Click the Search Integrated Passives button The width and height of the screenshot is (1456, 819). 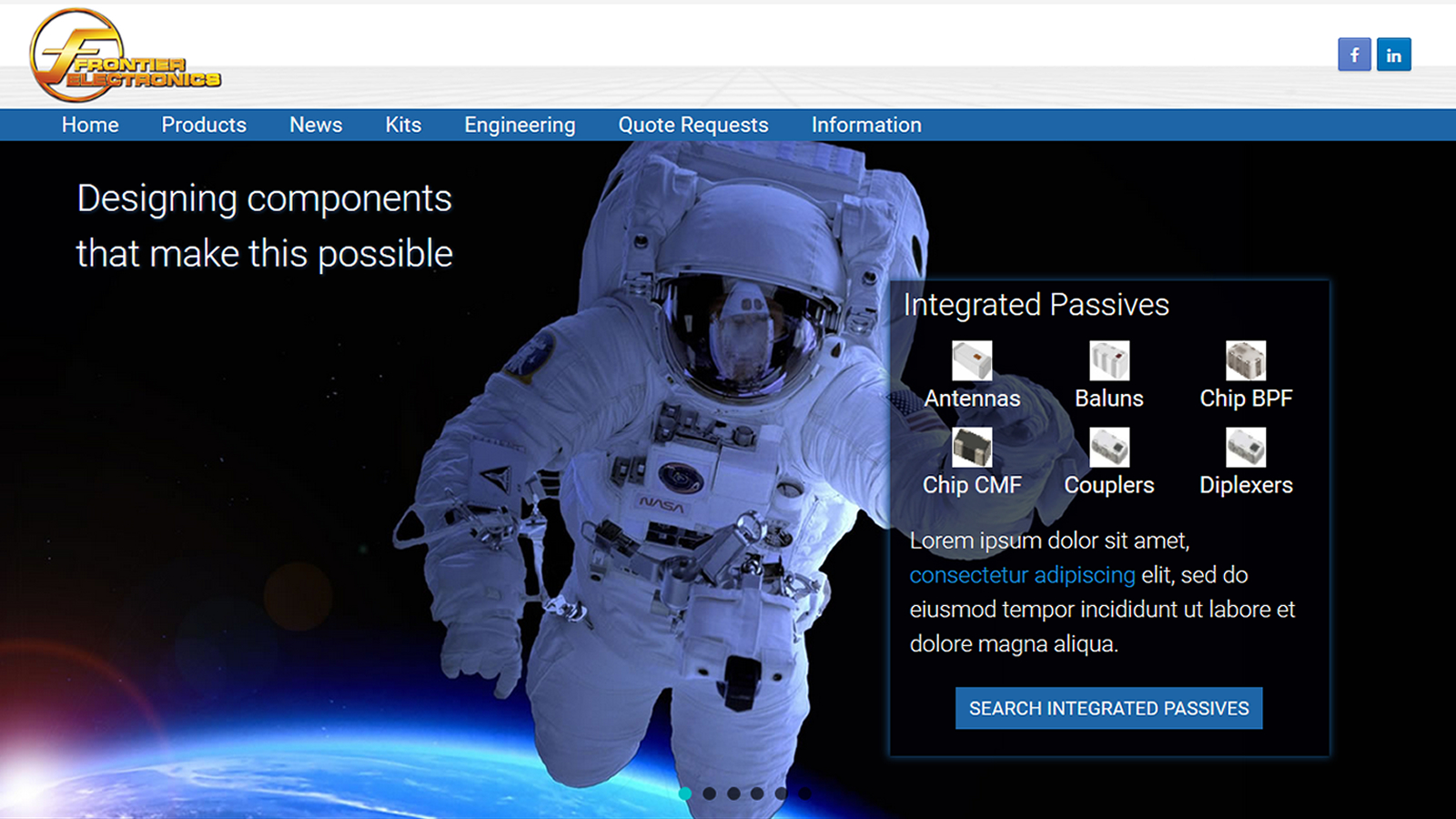coord(1108,708)
